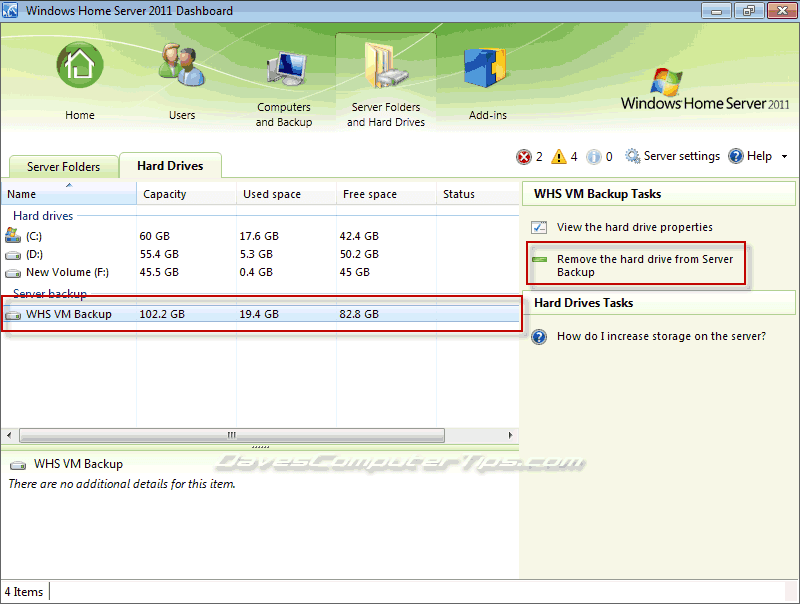Click the C: system drive icon
The width and height of the screenshot is (800, 604).
pyautogui.click(x=13, y=235)
